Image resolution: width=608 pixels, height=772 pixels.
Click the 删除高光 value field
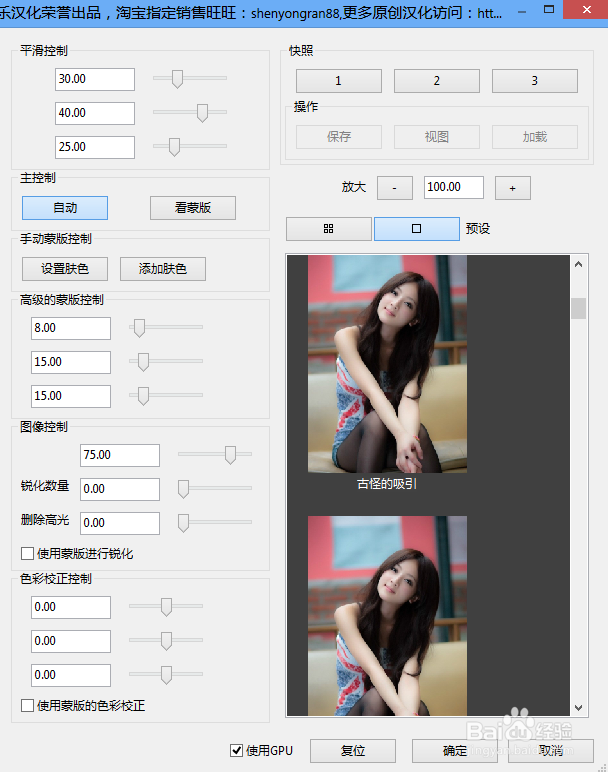point(120,523)
